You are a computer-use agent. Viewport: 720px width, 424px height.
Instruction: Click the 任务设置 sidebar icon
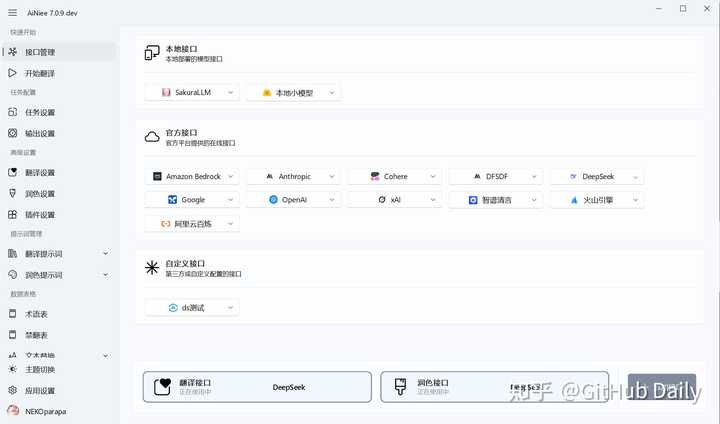click(12, 112)
